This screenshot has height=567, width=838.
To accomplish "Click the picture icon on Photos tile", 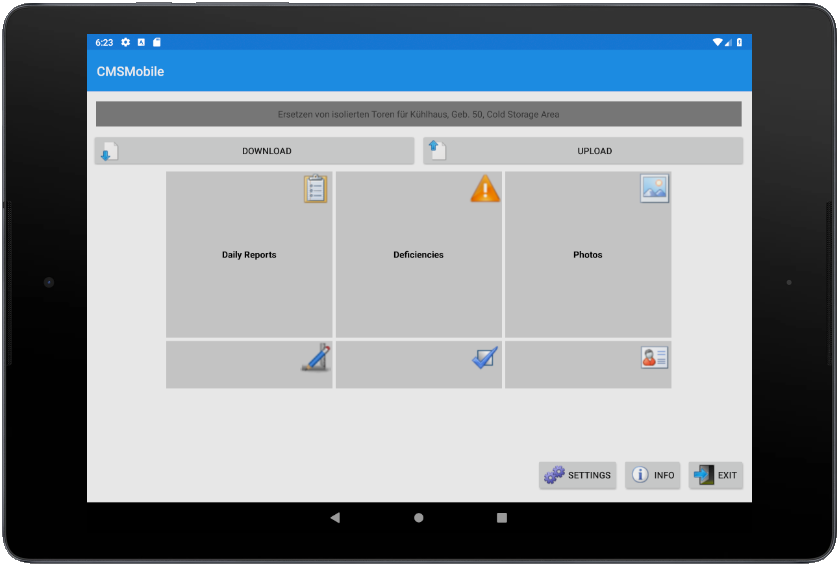I will 654,189.
